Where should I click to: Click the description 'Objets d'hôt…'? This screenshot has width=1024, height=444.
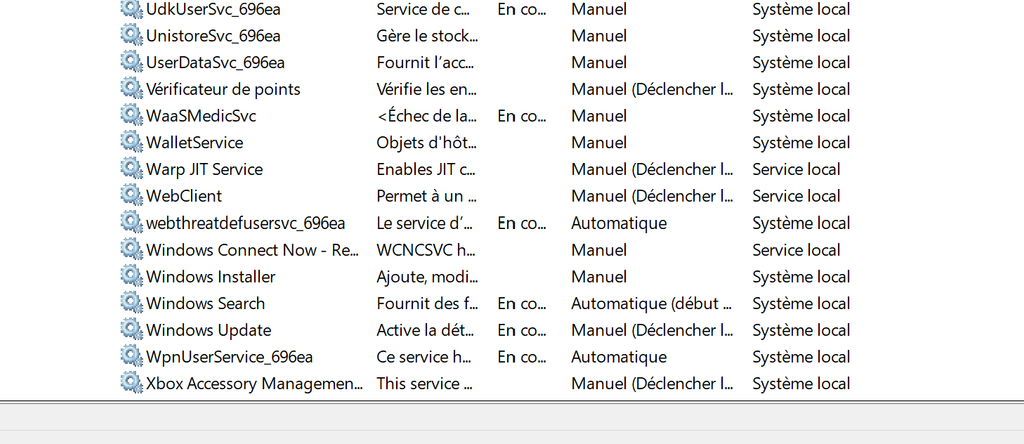(426, 143)
